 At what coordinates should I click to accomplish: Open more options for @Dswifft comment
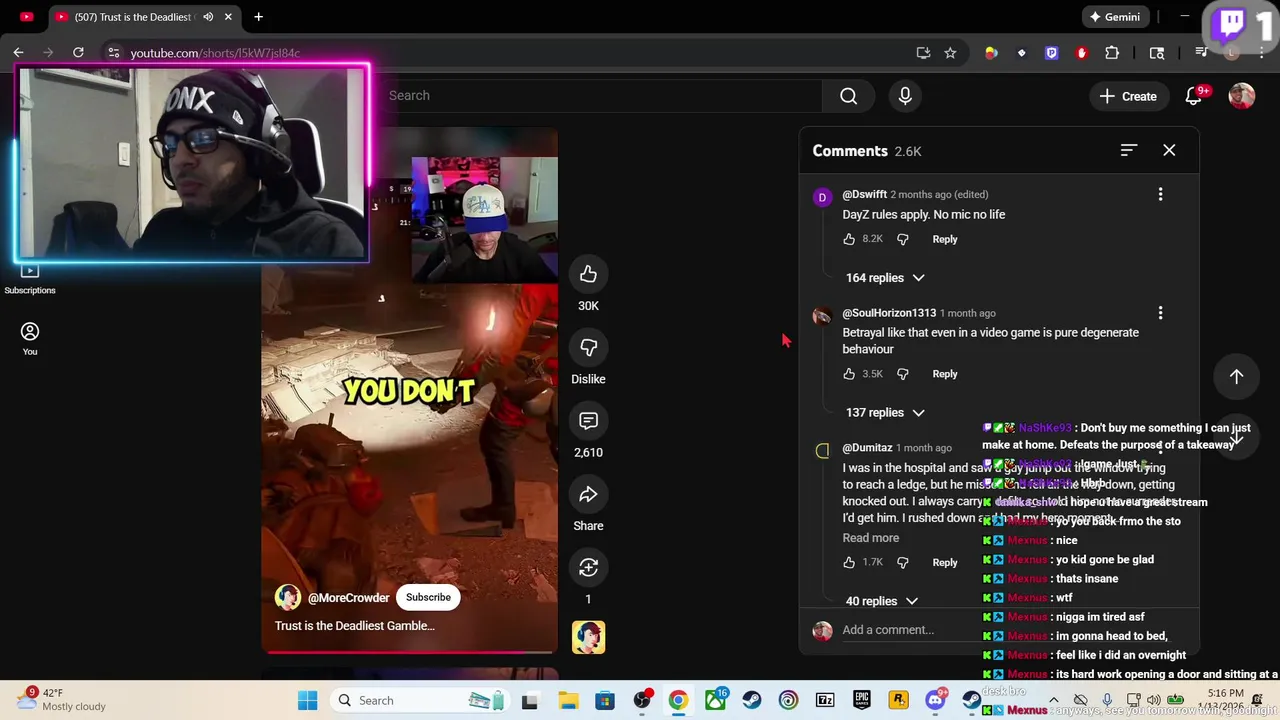pyautogui.click(x=1160, y=194)
